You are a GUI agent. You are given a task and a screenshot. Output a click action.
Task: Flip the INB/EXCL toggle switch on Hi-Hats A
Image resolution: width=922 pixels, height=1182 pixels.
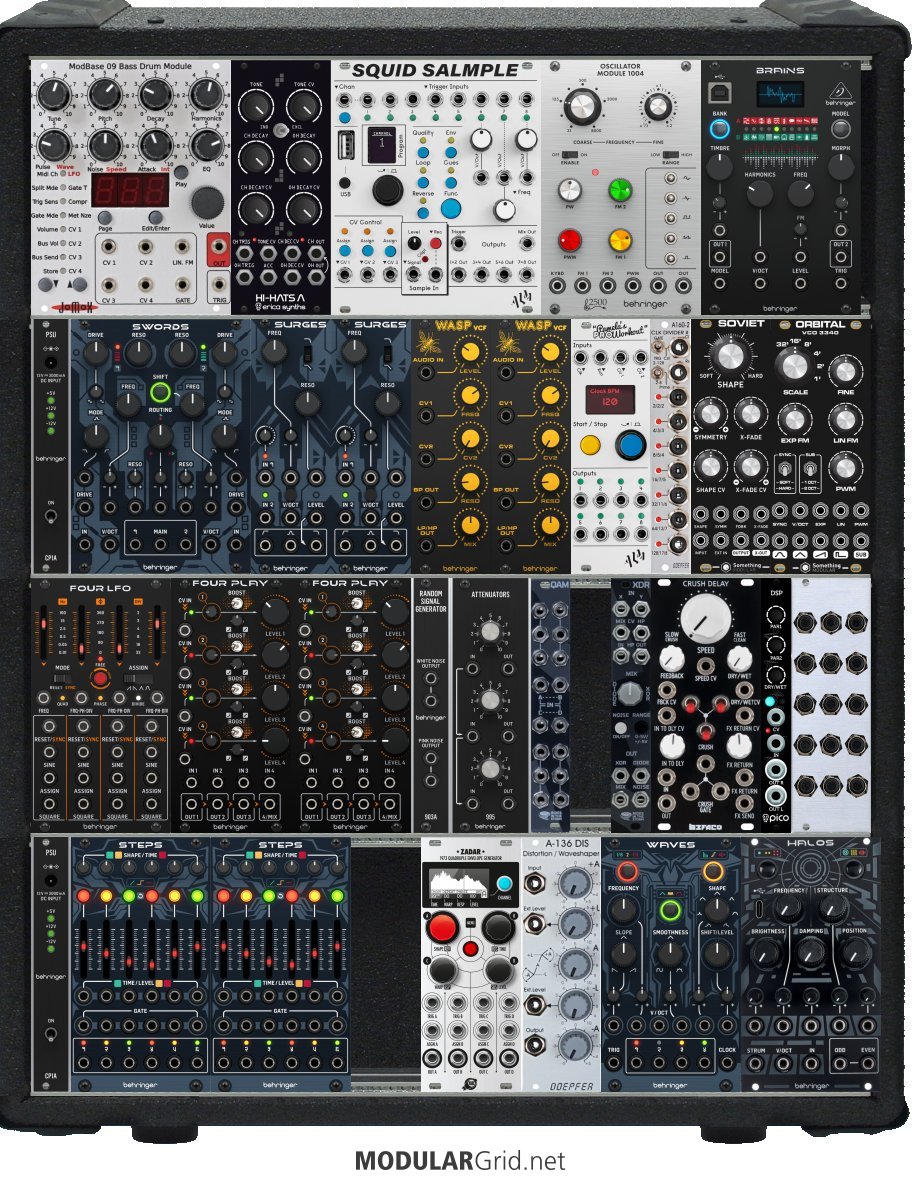coord(280,130)
